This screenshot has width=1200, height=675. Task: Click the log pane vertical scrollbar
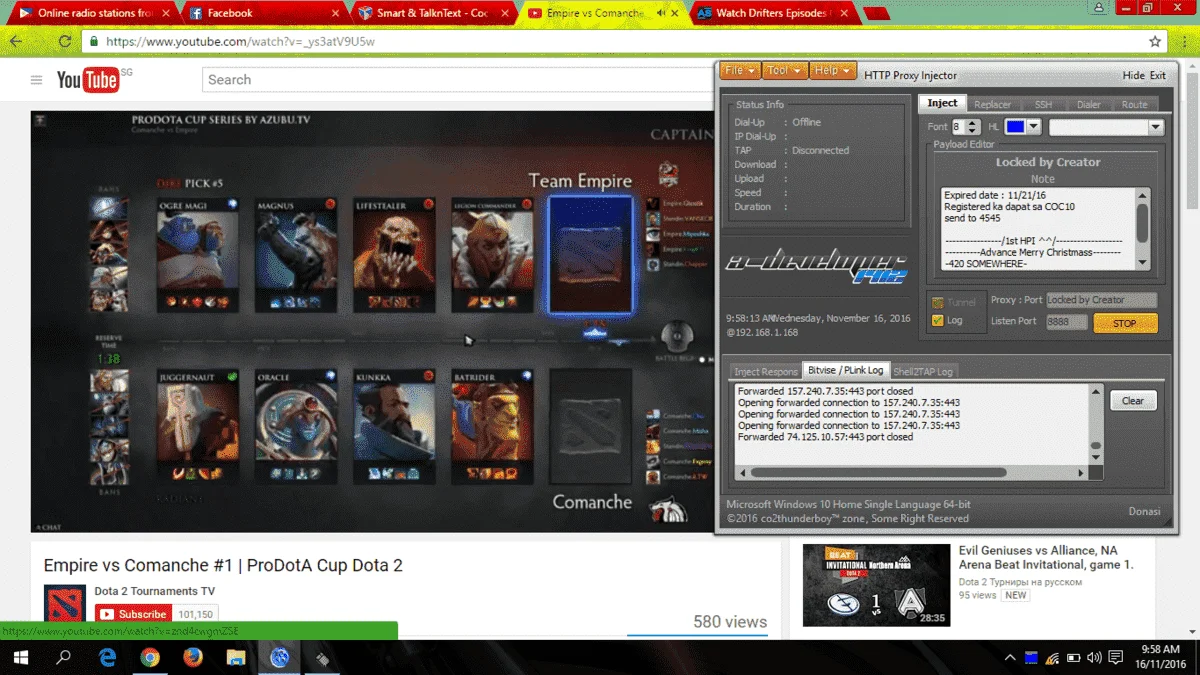[1095, 425]
